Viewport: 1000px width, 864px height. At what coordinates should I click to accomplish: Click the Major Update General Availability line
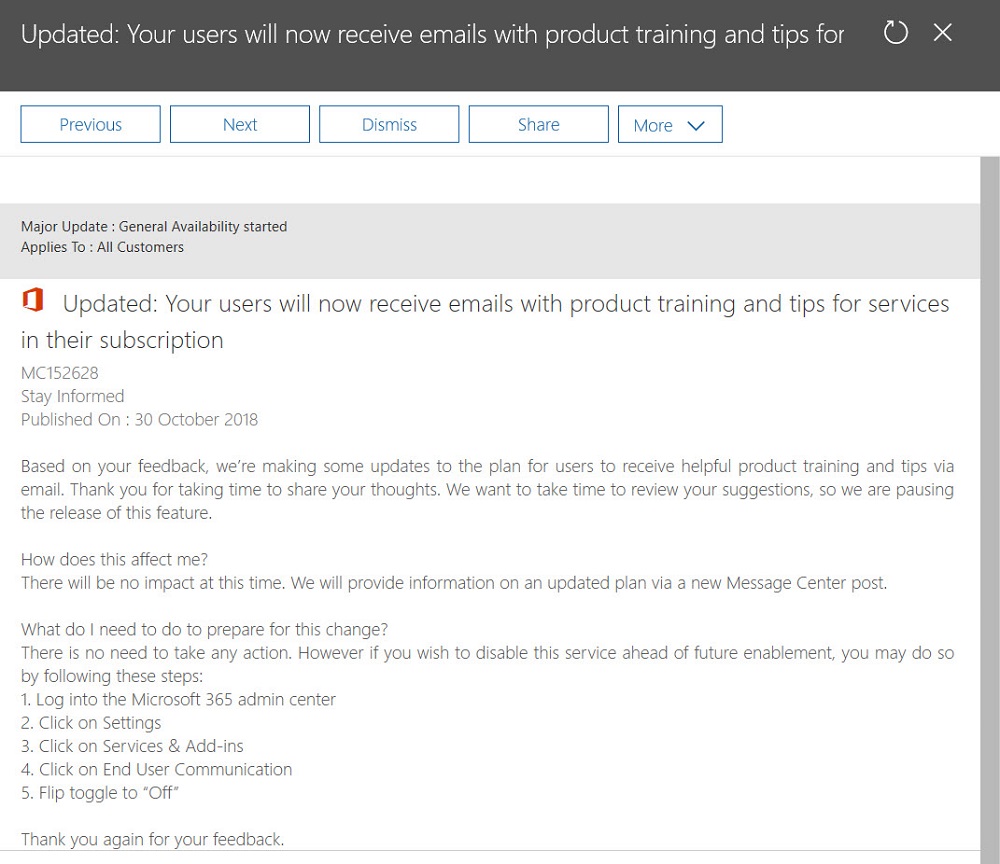tap(154, 227)
